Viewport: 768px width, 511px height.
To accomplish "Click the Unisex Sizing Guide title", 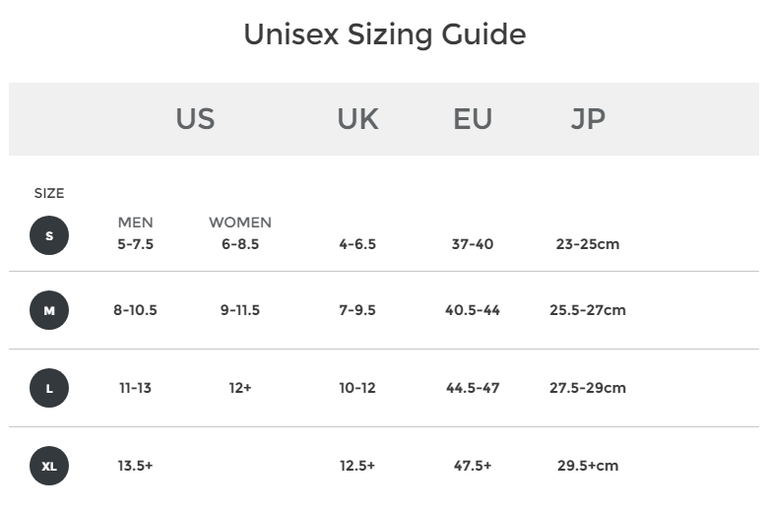I will click(x=384, y=34).
